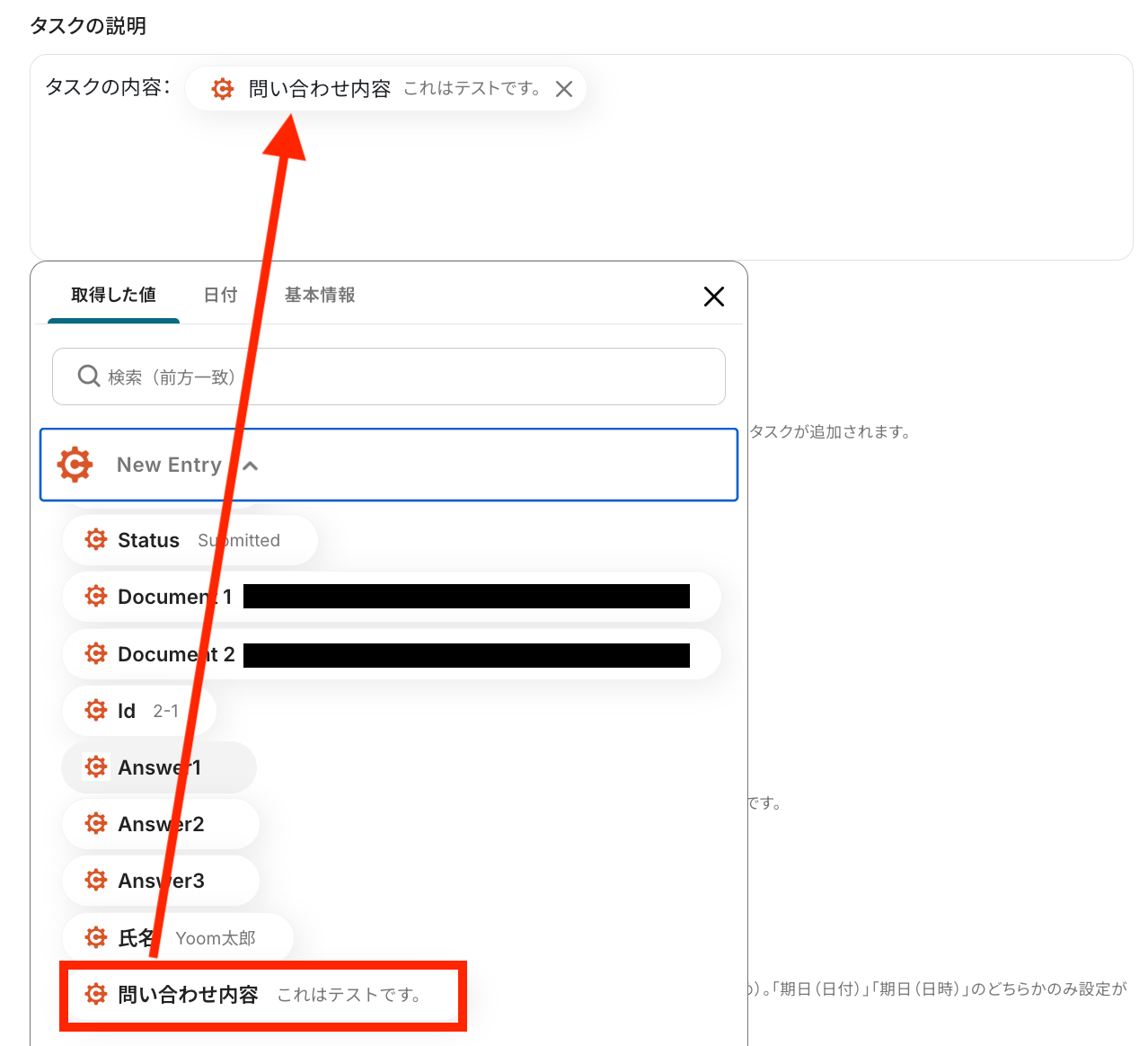The height and width of the screenshot is (1046, 1148).
Task: Click the New Entry gear logo
Action: coord(75,465)
